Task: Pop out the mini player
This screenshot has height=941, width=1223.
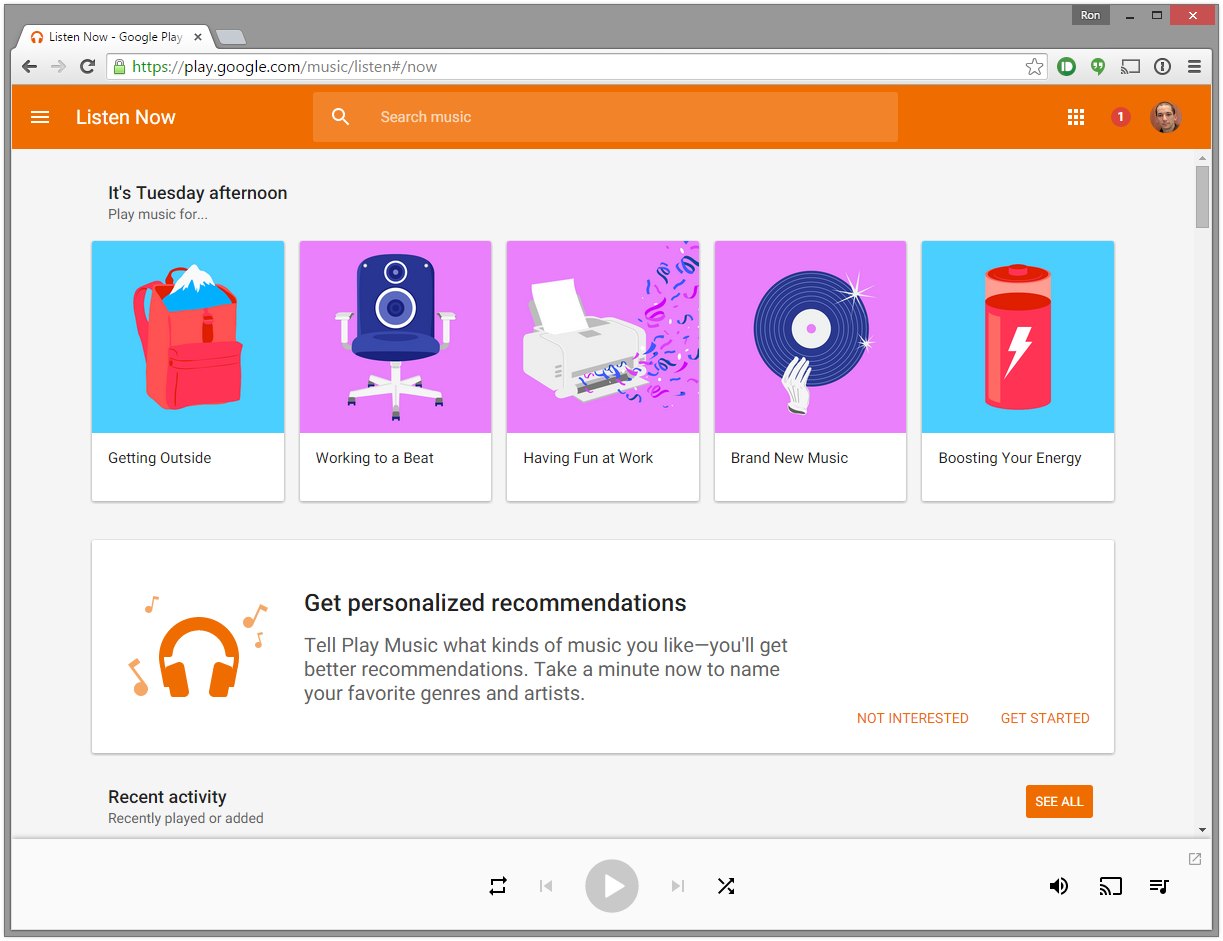Action: [x=1195, y=859]
